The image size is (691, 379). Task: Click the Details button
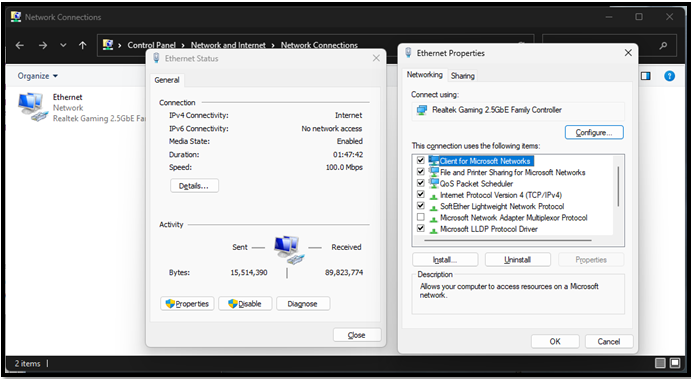point(194,186)
